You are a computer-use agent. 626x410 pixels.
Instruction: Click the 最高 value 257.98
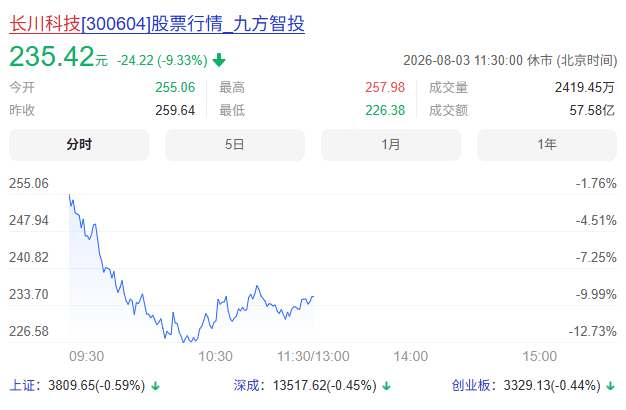tap(385, 87)
